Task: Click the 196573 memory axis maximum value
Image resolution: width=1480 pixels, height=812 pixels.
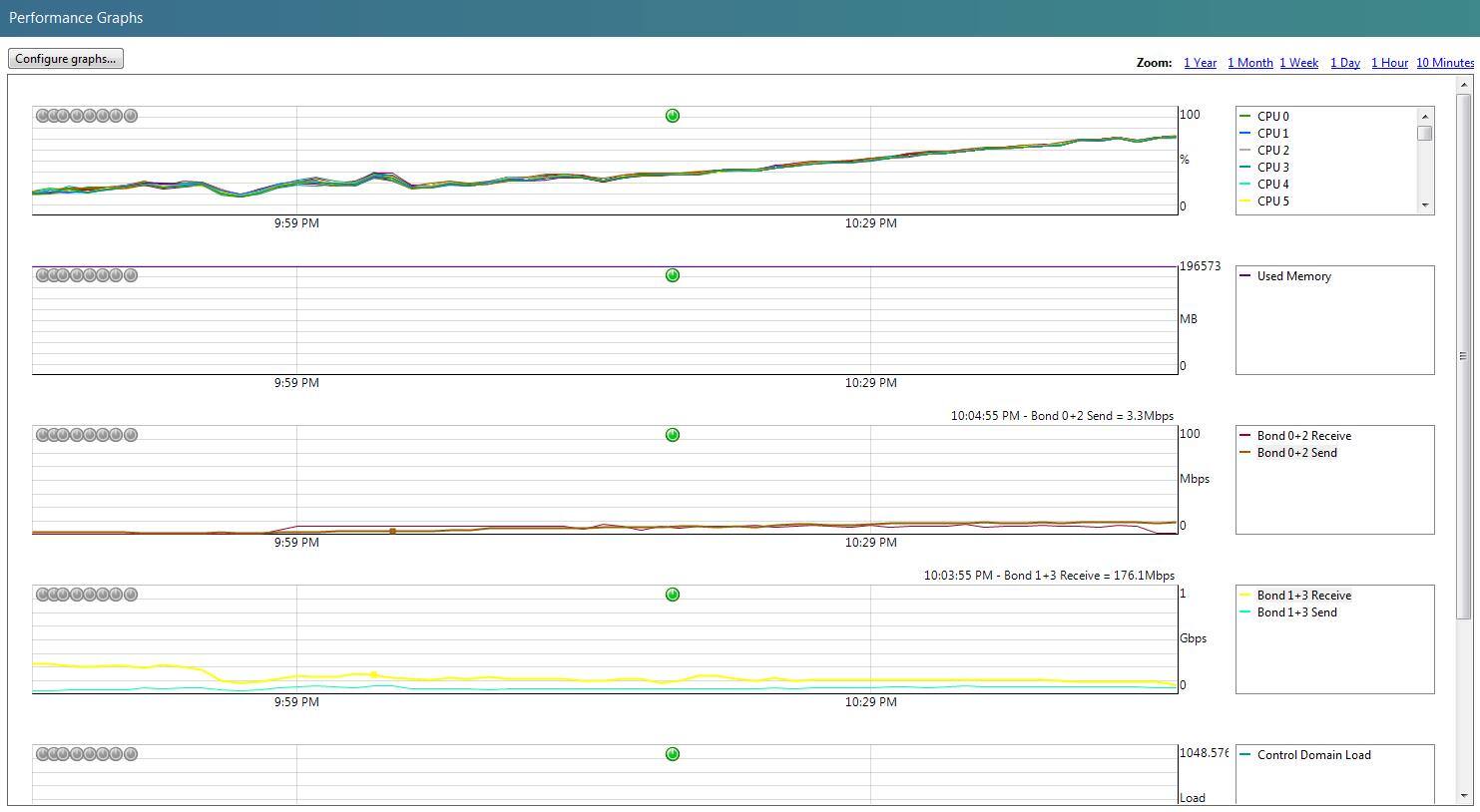Action: point(1200,266)
